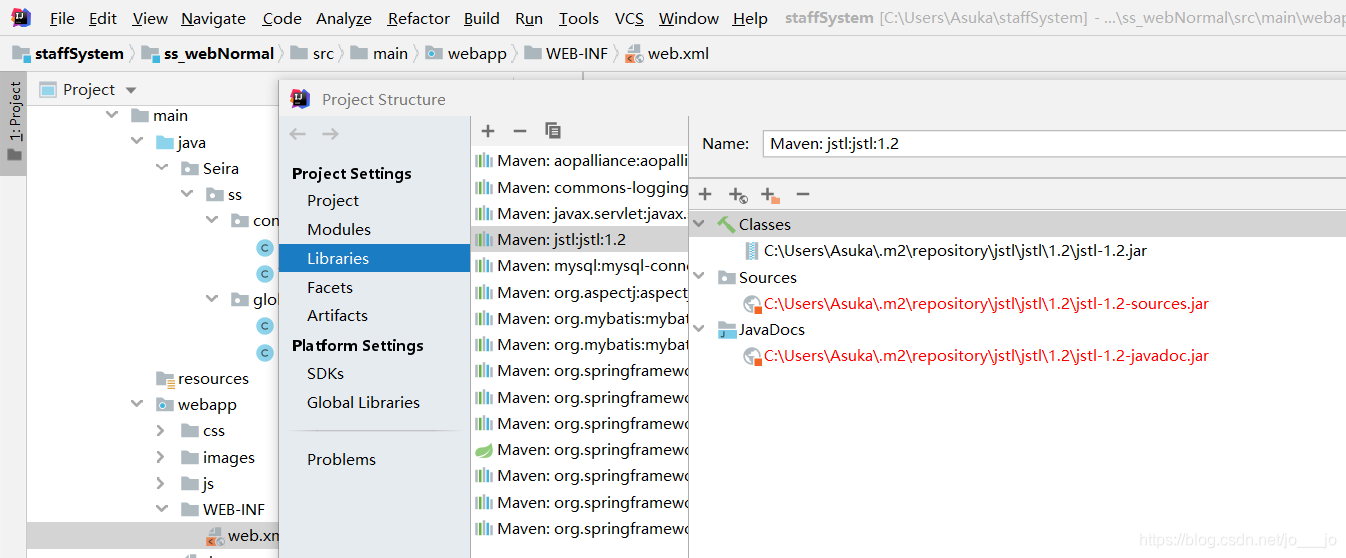Screen dimensions: 1346x558
Task: Select Libraries settings page
Action: click(x=374, y=258)
